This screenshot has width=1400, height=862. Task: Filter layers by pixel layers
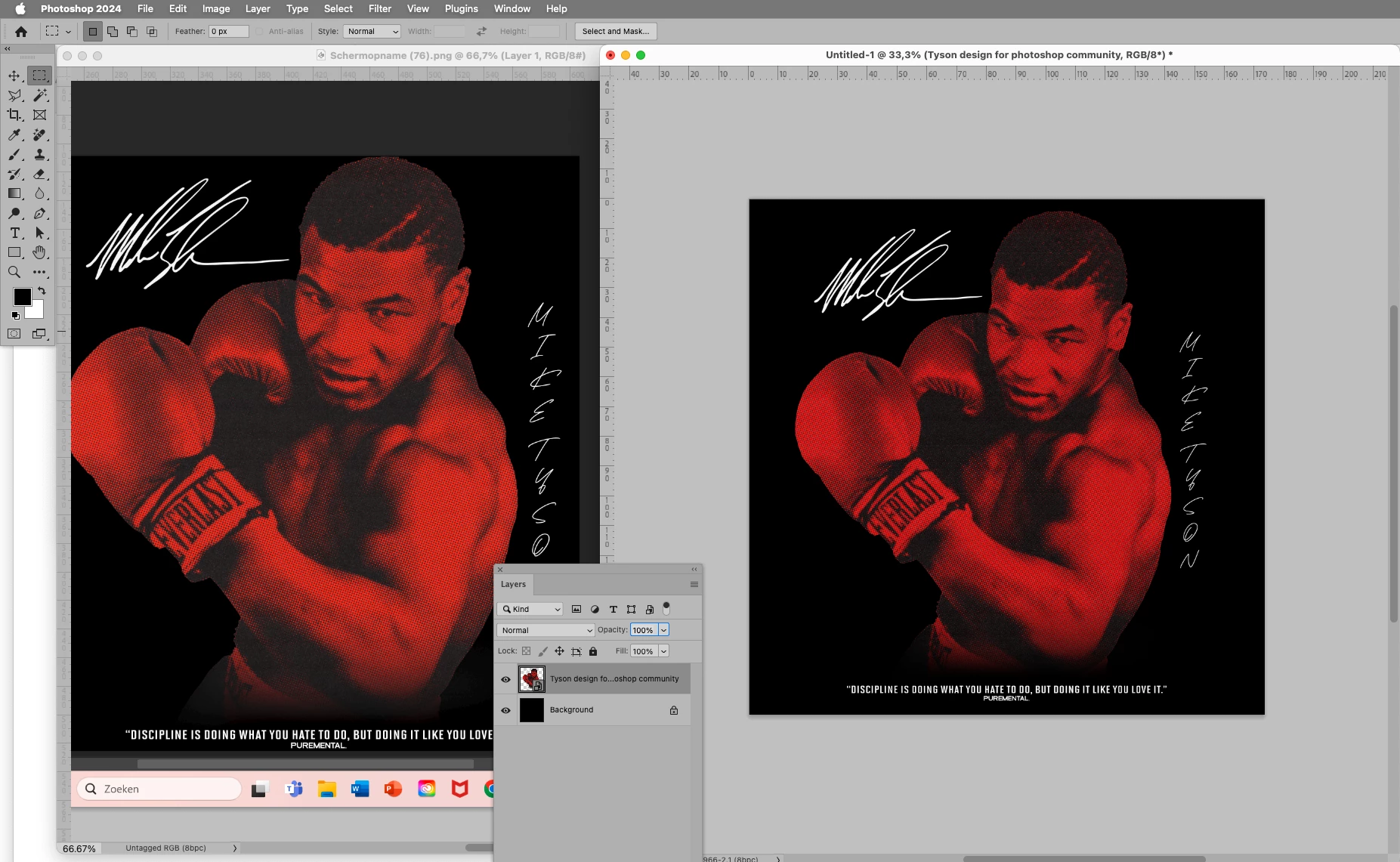(576, 609)
